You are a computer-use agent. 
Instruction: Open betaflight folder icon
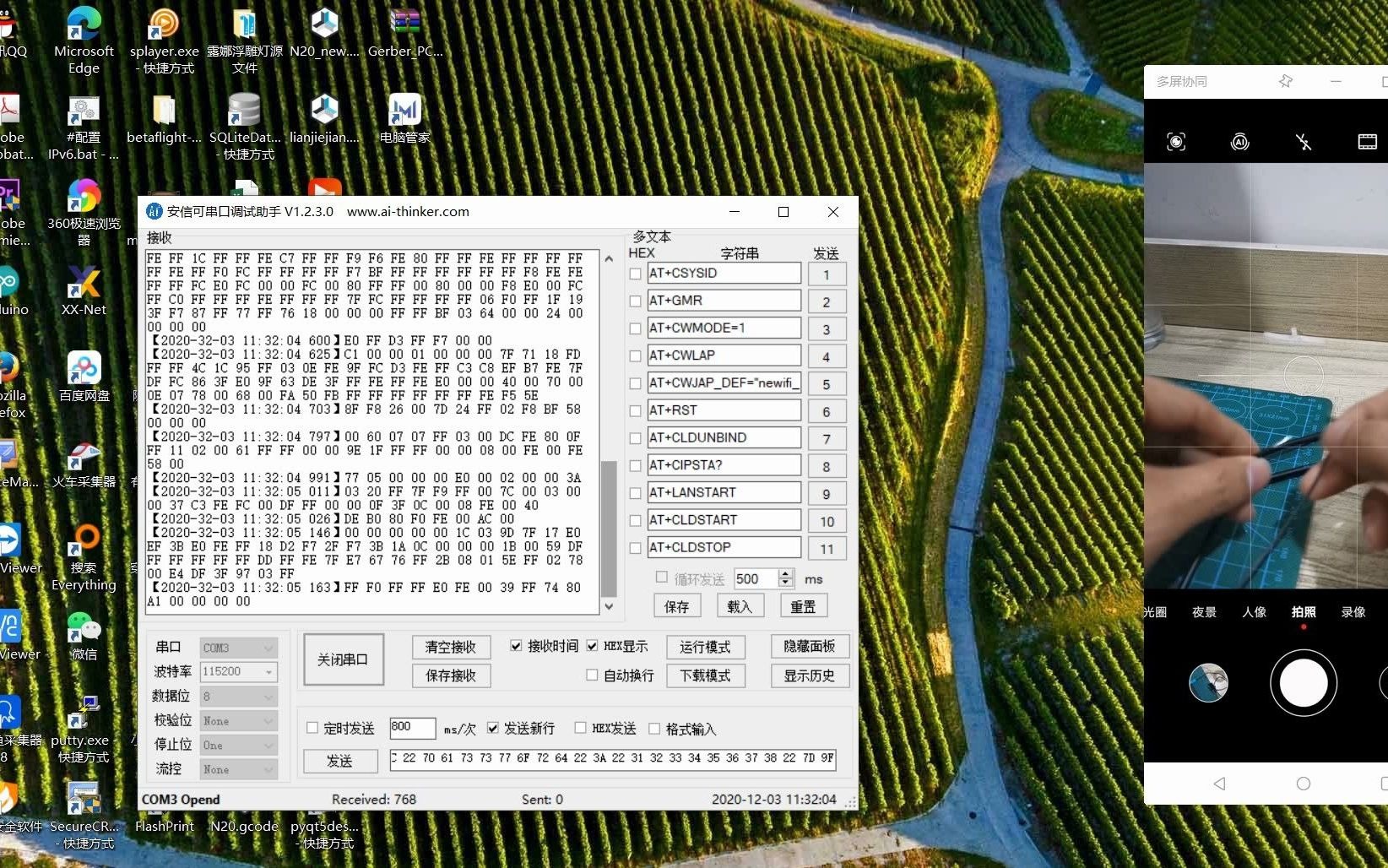(164, 118)
